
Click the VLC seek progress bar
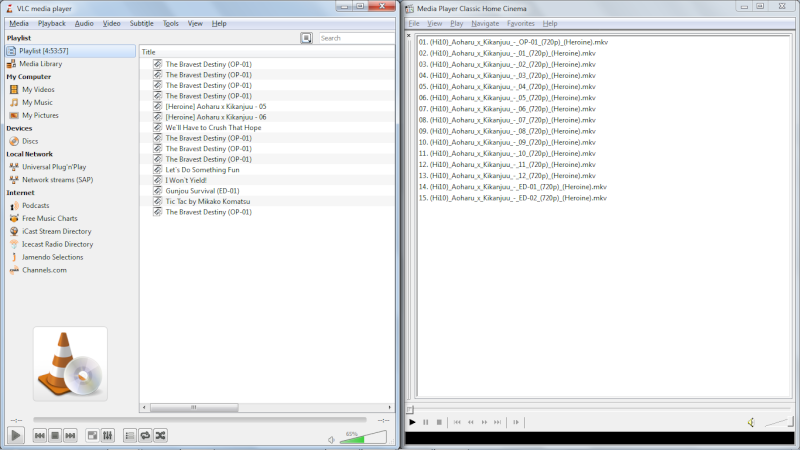click(199, 420)
